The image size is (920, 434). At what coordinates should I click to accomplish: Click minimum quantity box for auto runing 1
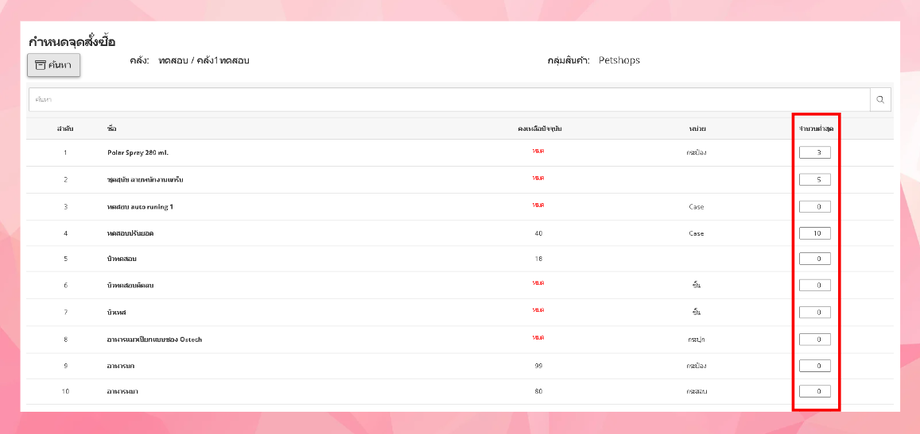tap(815, 207)
